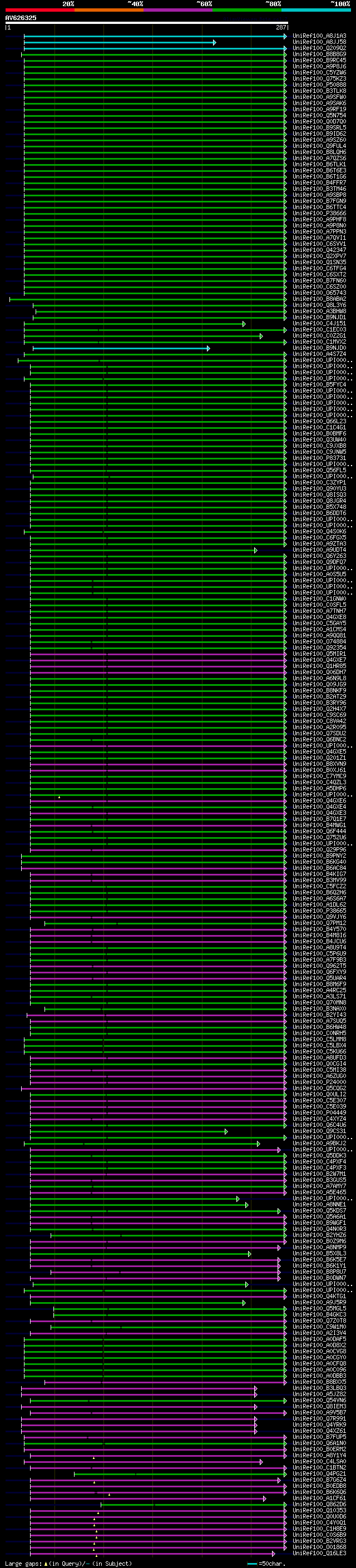Image resolution: width=356 pixels, height=1568 pixels.
Task: Select label UniRef100_C4J151
Action: click(x=319, y=324)
